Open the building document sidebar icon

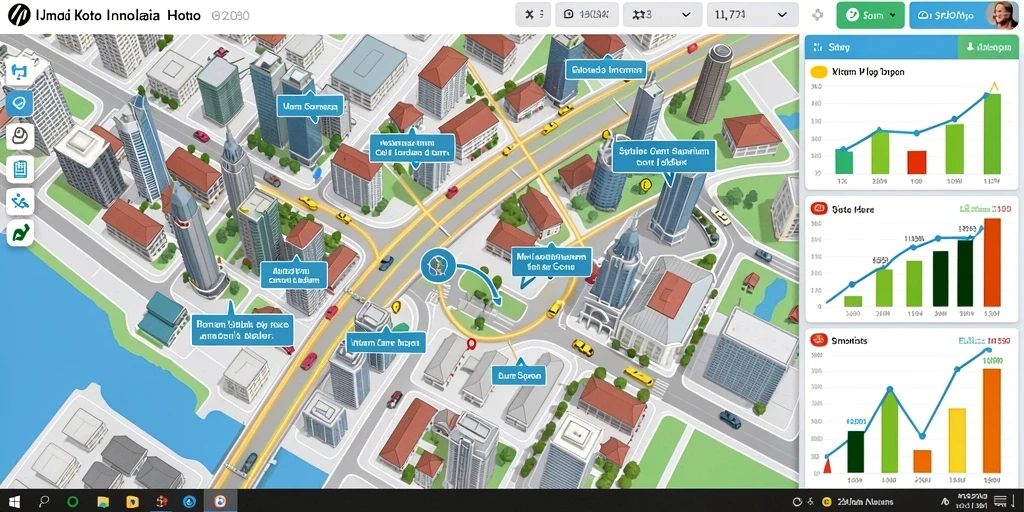[x=20, y=170]
